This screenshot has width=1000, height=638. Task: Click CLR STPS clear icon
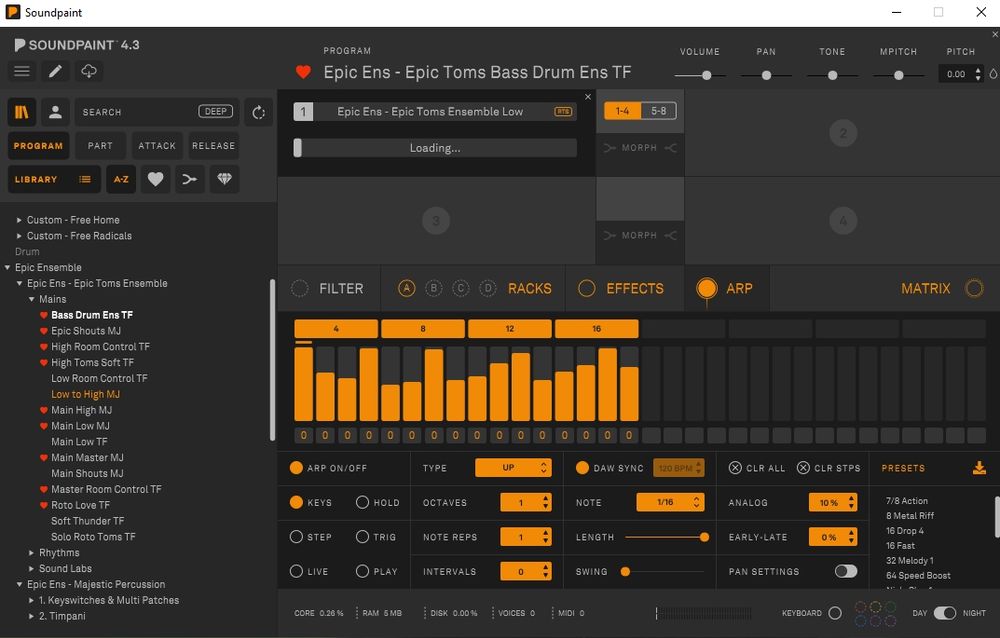tap(803, 468)
